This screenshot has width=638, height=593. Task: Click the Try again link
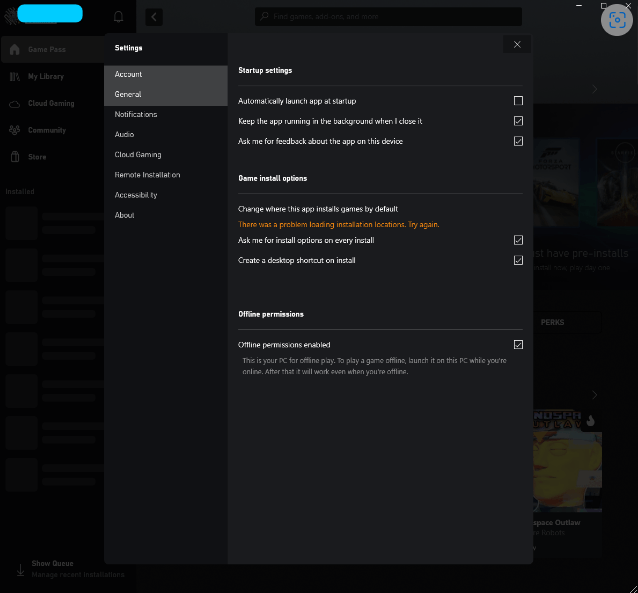[x=423, y=224]
